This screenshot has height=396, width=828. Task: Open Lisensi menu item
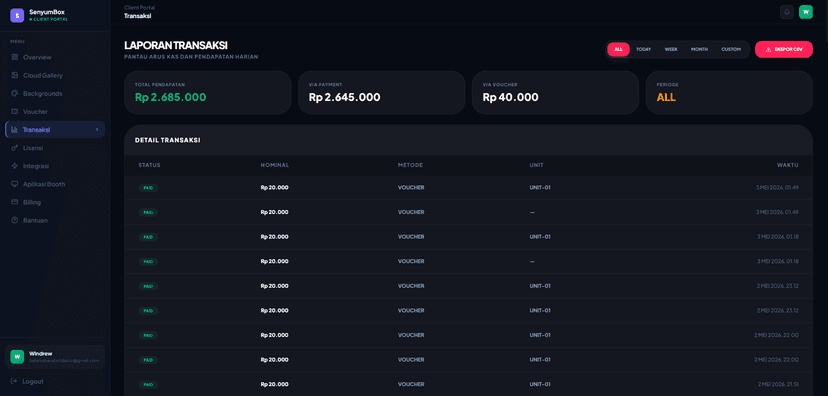point(55,148)
